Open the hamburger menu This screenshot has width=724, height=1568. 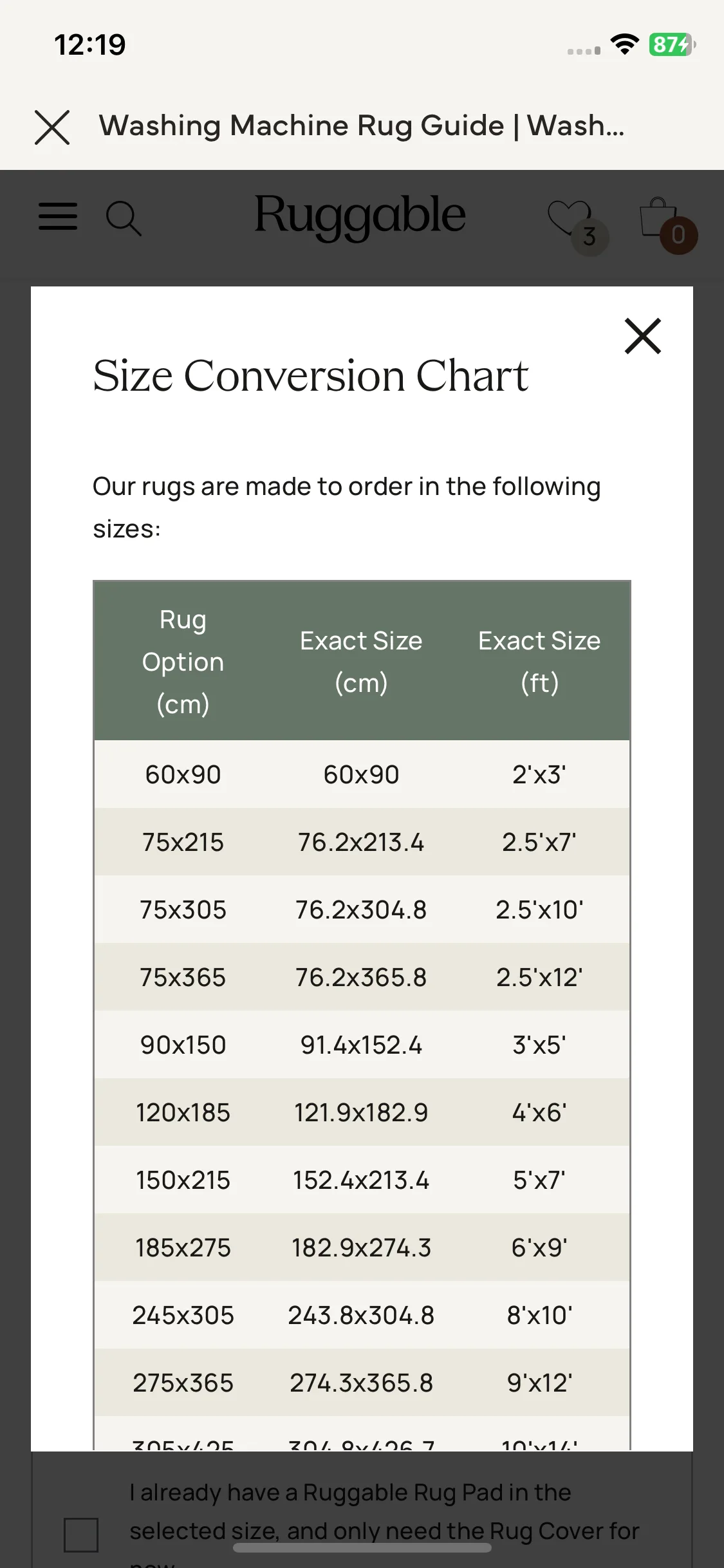(58, 216)
